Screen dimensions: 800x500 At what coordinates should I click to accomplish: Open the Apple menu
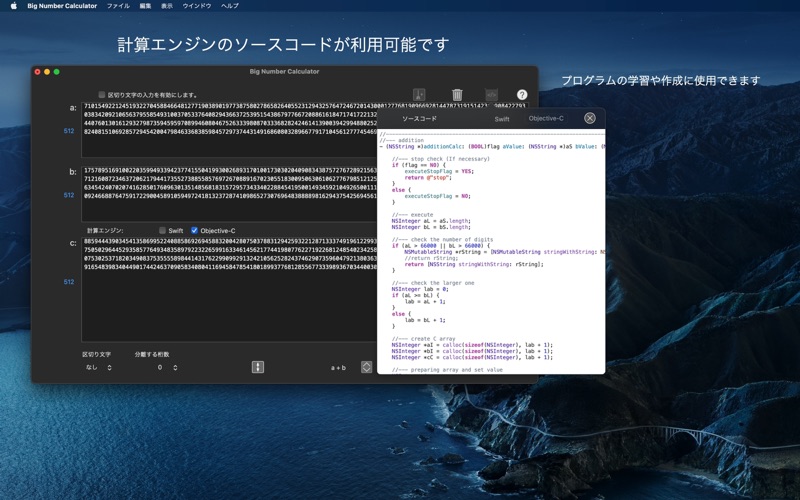coord(14,6)
